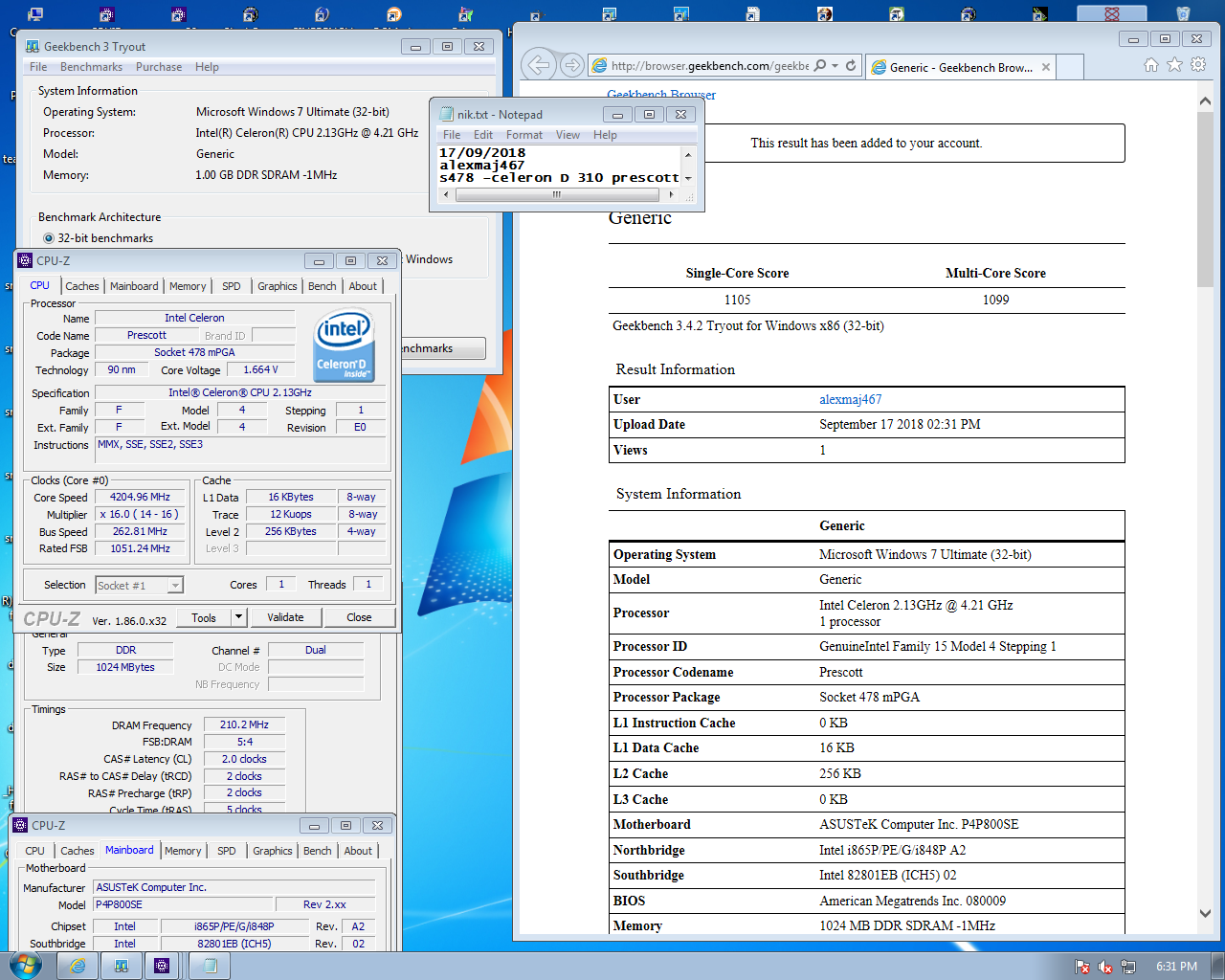Click the taskbar clock showing 6:31 PM
Viewport: 1225px width, 980px height.
click(1176, 967)
